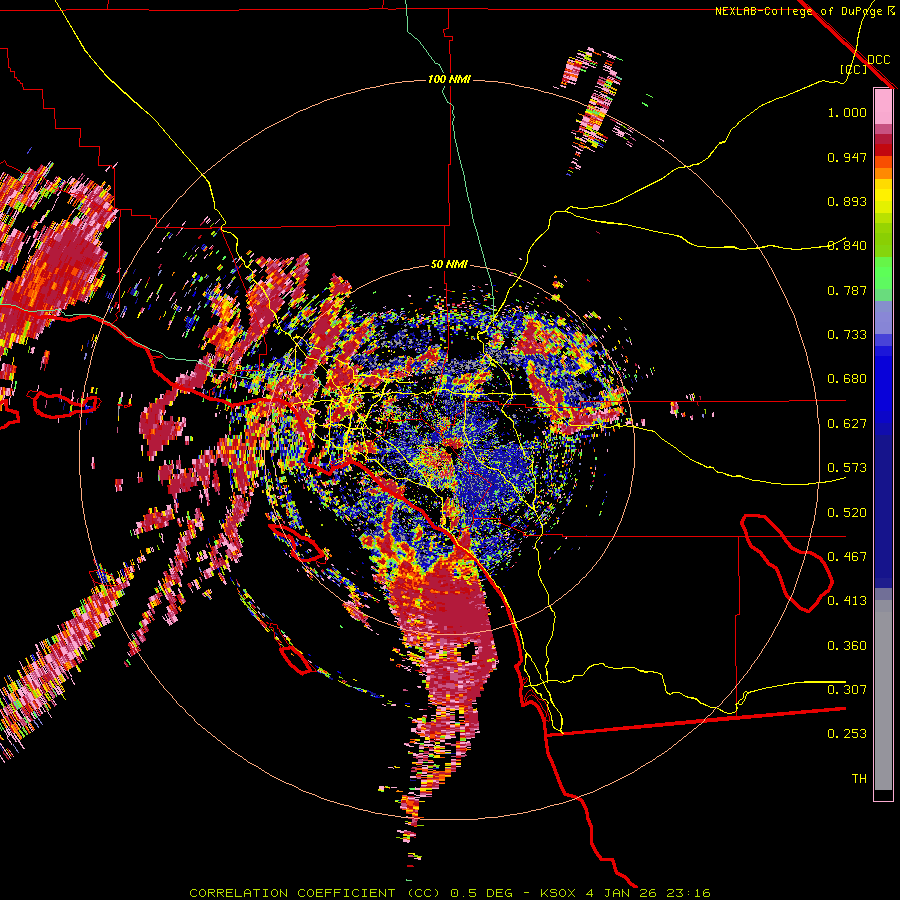Select the 0.680 scale value
The width and height of the screenshot is (900, 900).
pos(847,379)
